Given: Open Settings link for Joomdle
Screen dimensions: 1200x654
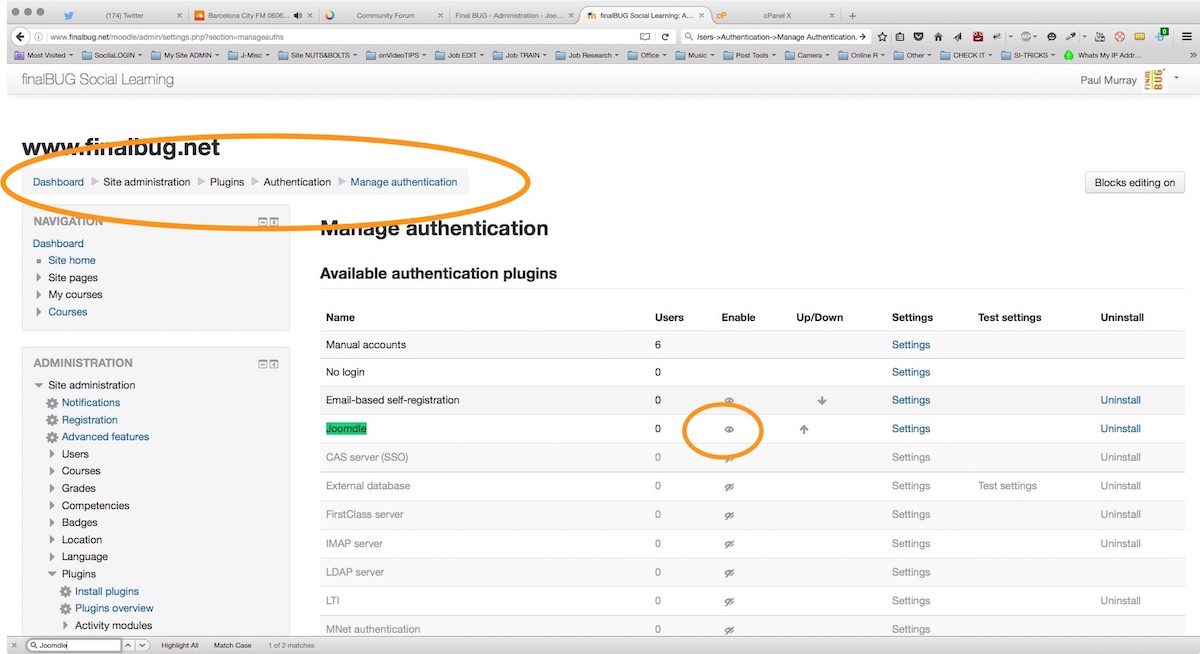Looking at the screenshot, I should click(x=910, y=429).
